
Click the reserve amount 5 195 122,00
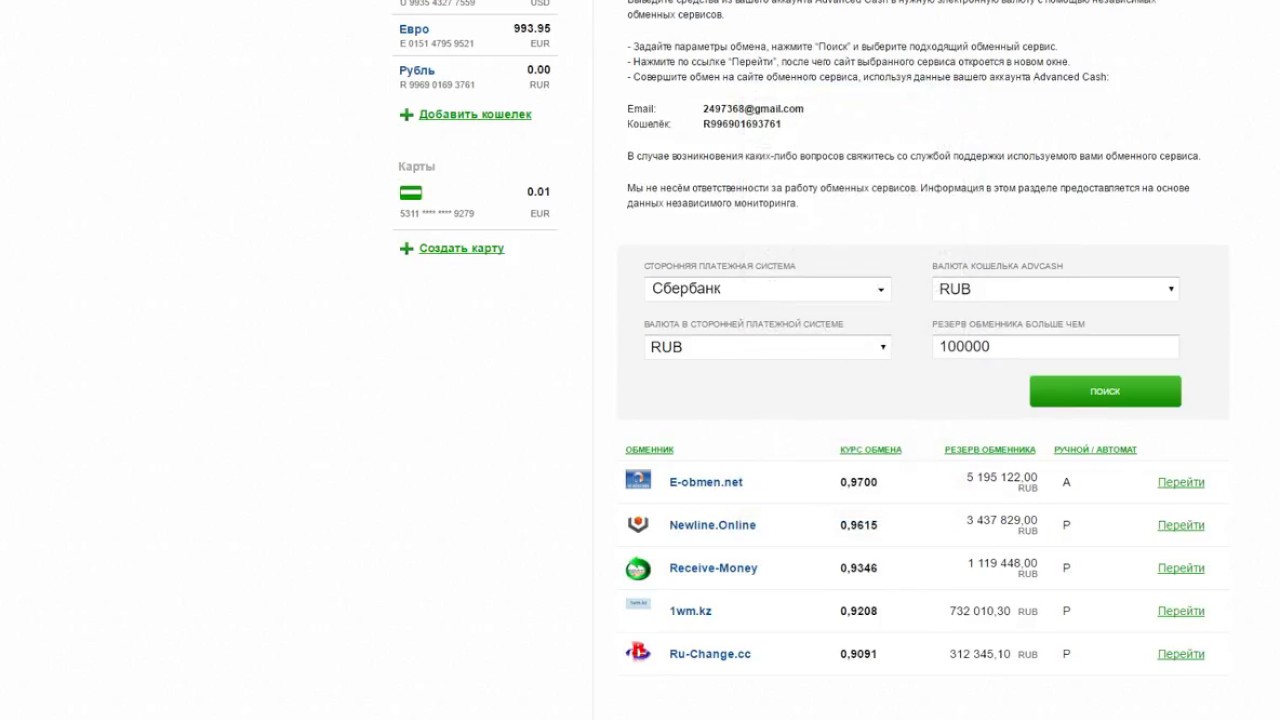[1002, 477]
